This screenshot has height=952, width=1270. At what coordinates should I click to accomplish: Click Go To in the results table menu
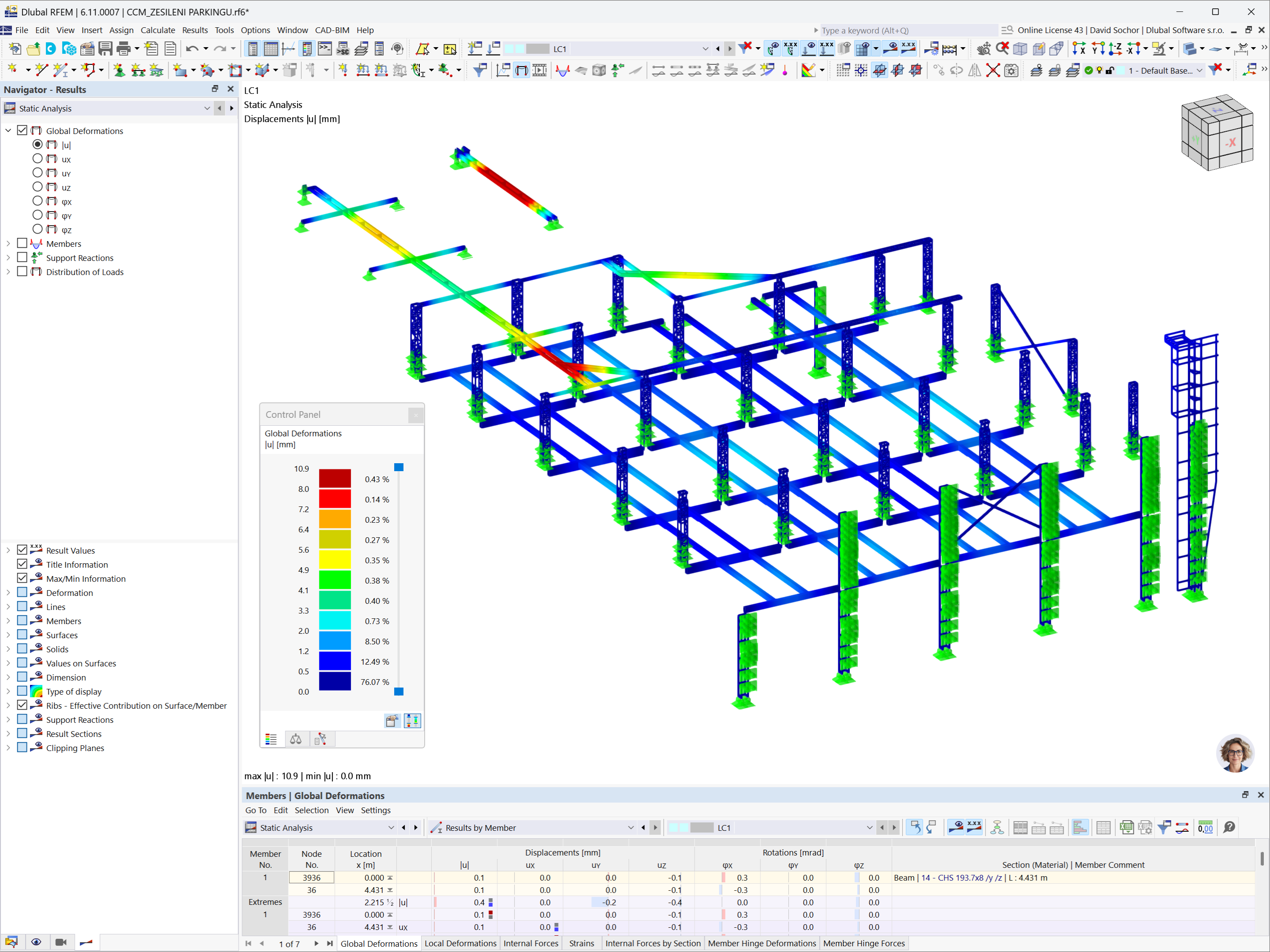pyautogui.click(x=256, y=810)
